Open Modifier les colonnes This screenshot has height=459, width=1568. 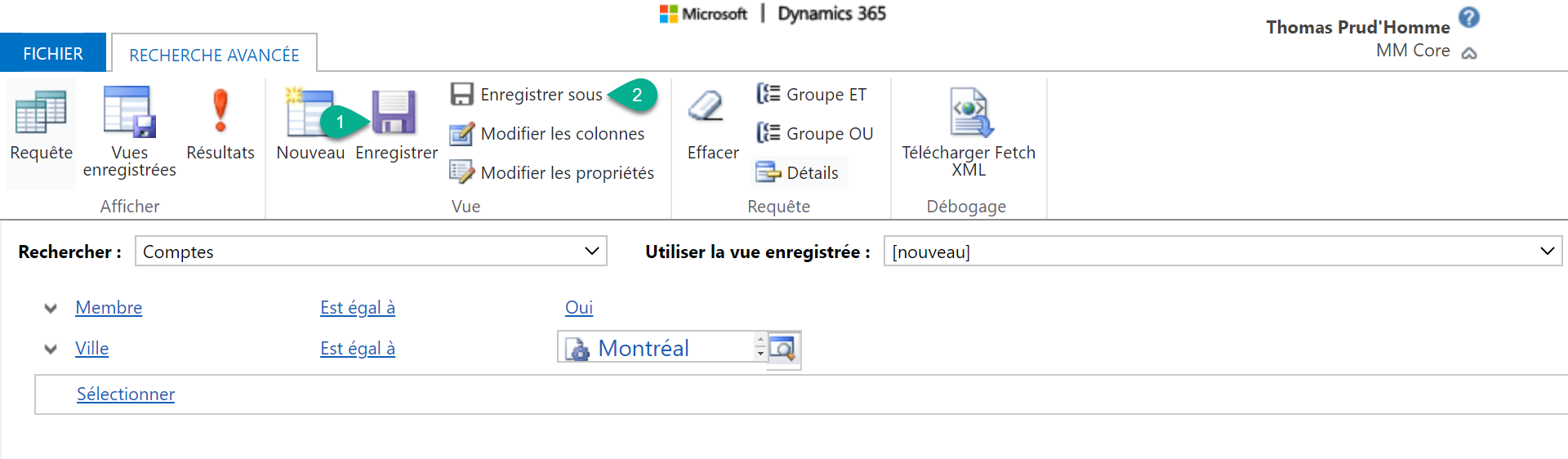pos(547,134)
